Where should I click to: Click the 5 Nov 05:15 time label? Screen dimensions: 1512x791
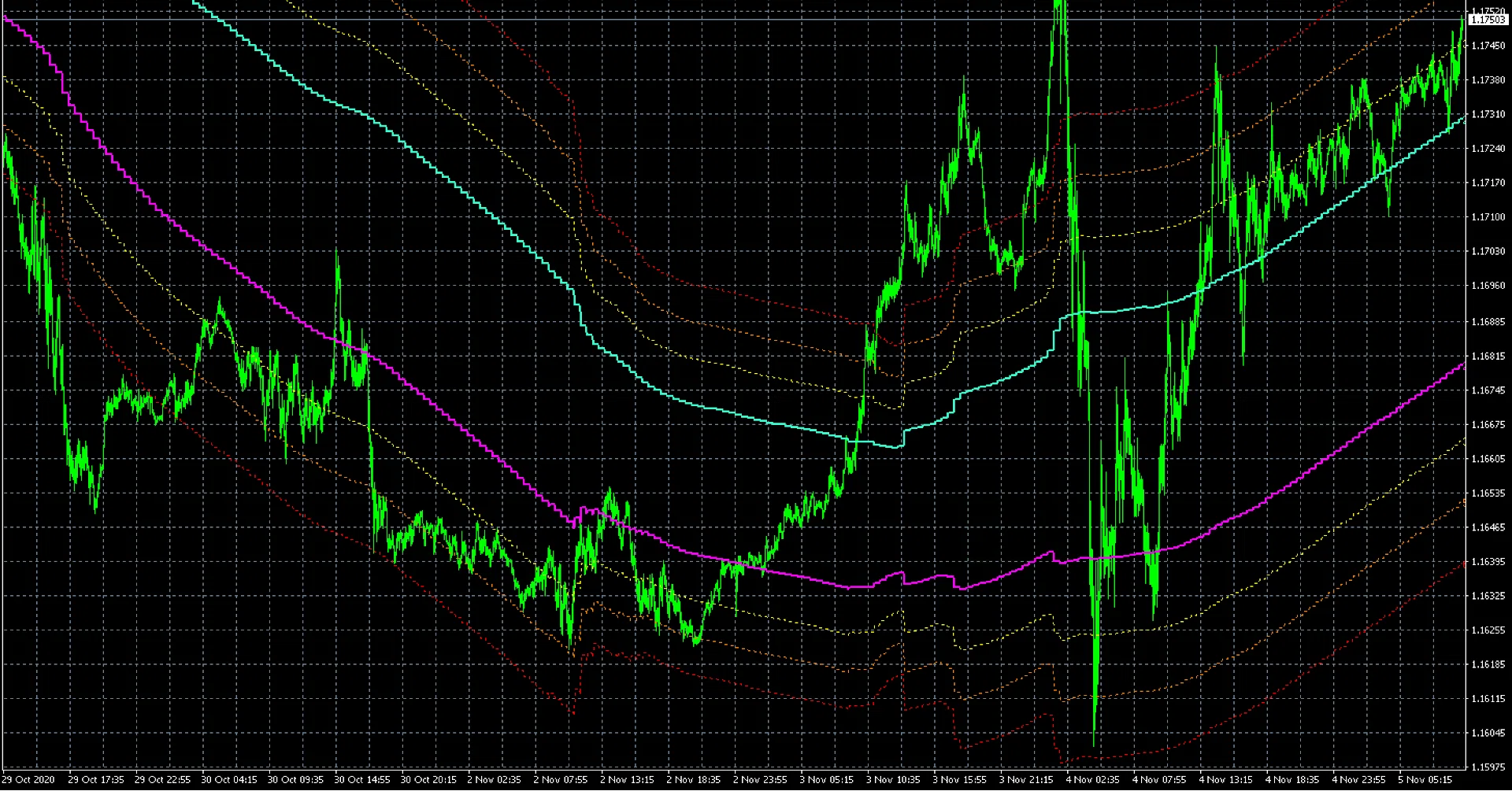pyautogui.click(x=1425, y=780)
